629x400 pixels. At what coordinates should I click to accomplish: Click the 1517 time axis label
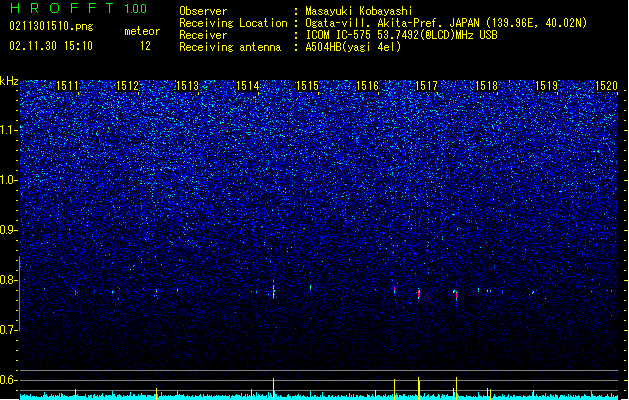coord(426,86)
